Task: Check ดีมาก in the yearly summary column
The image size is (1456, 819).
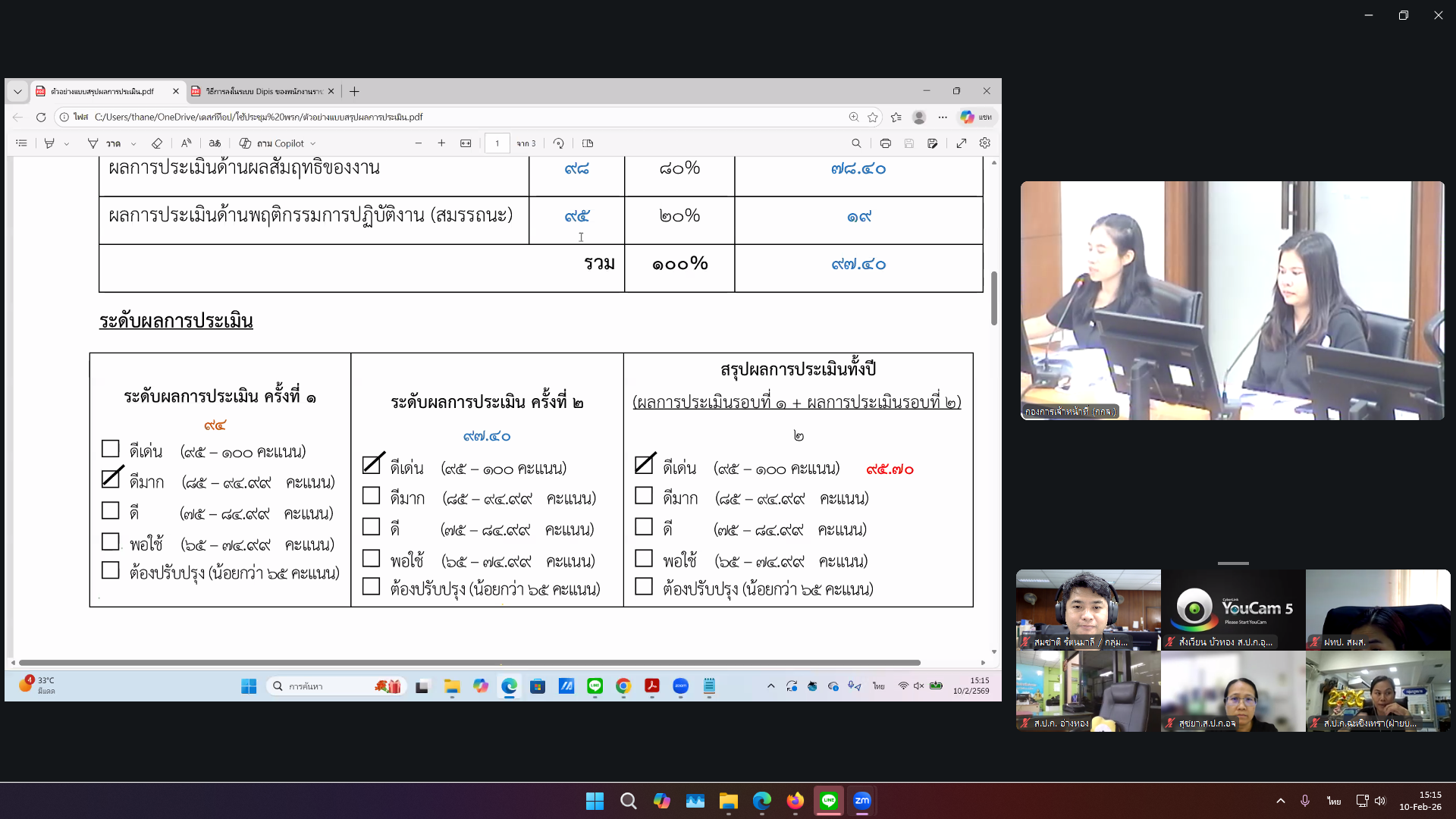Action: click(644, 497)
